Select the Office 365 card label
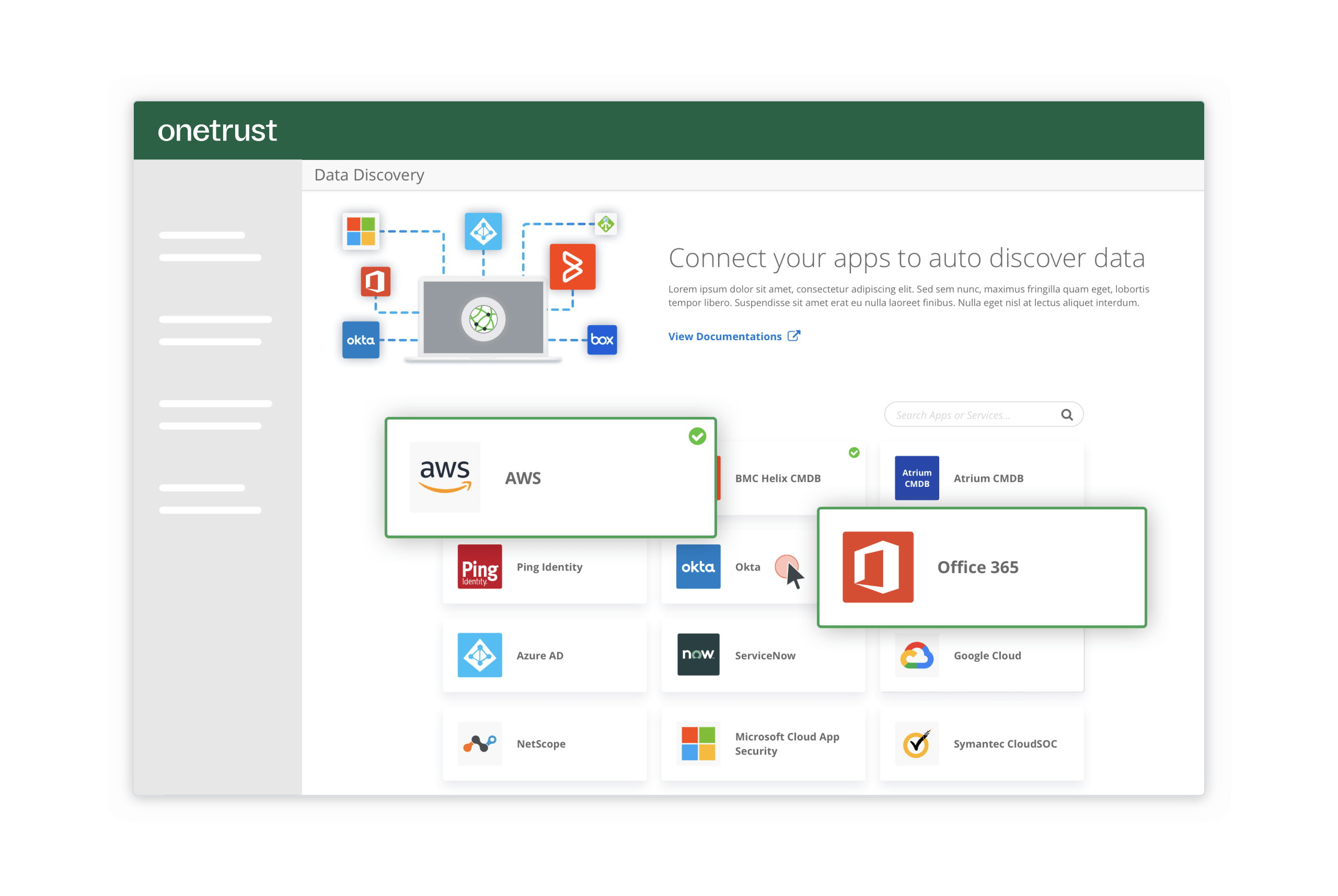Screen dimensions: 1338x896 point(977,567)
